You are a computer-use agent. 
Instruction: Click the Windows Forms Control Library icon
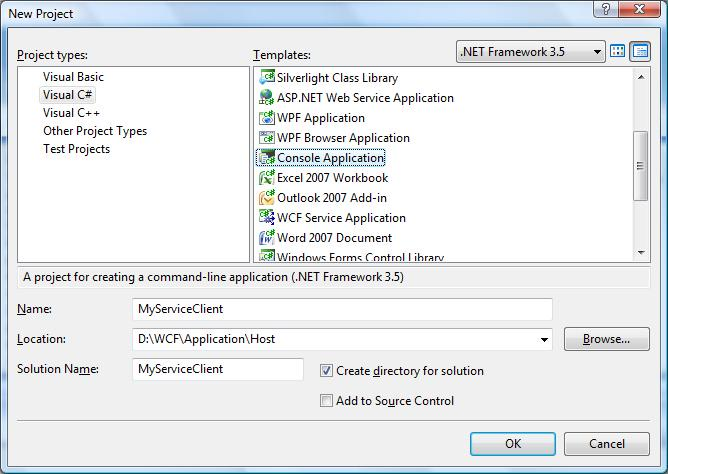266,256
